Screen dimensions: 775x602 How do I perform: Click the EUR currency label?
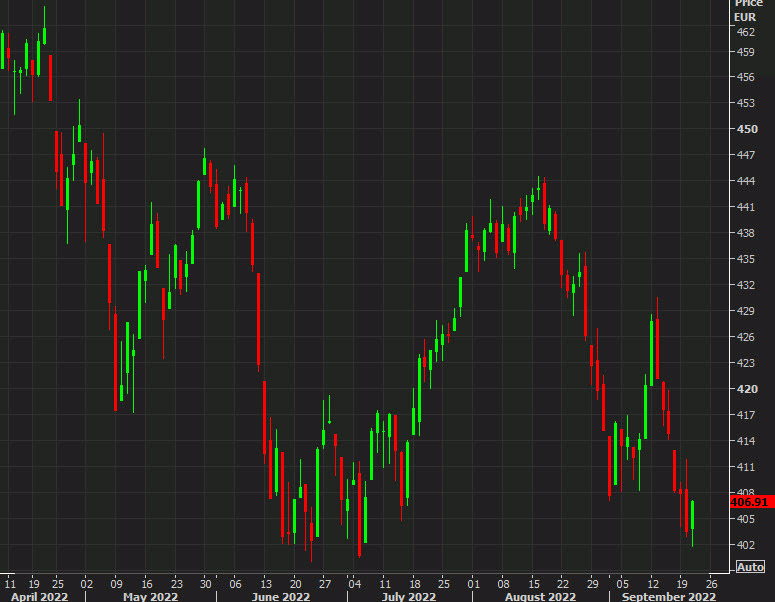tap(745, 17)
